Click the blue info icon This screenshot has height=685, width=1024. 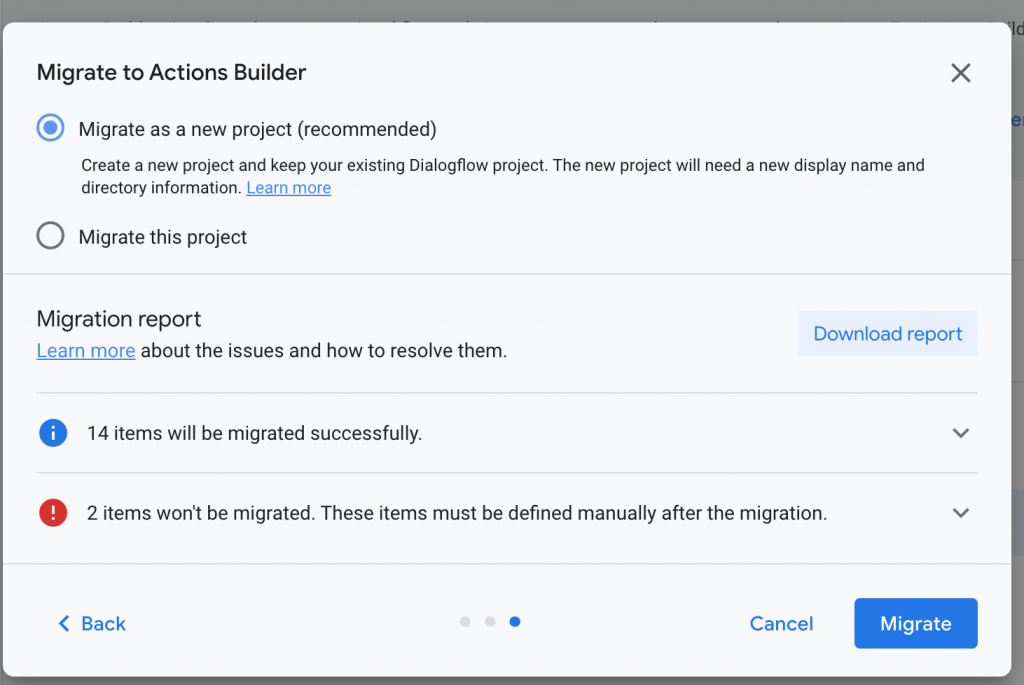coord(52,433)
